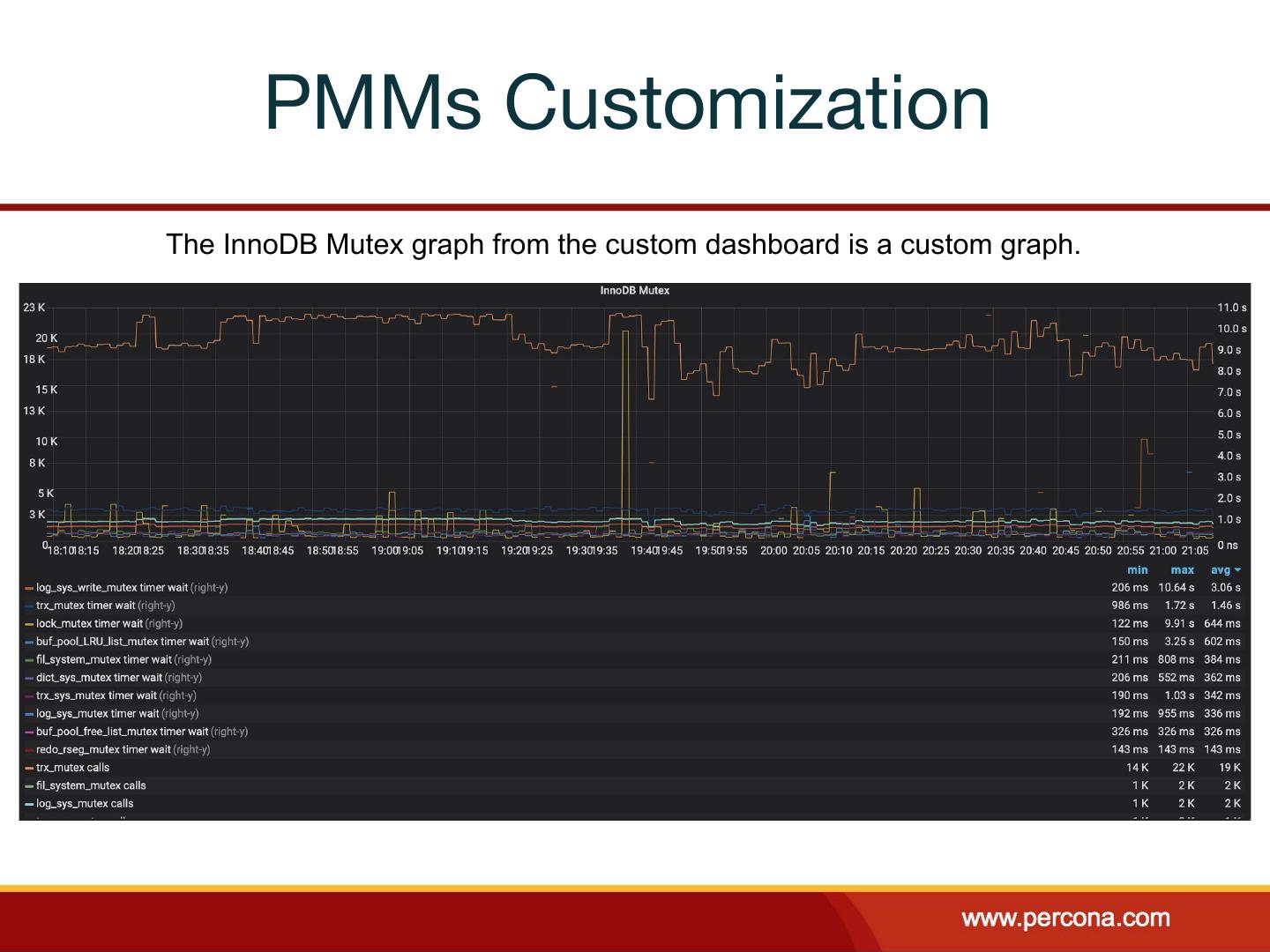Open color picker for log_sys_write_mutex timer wait
This screenshot has height=952, width=1270.
coord(29,588)
